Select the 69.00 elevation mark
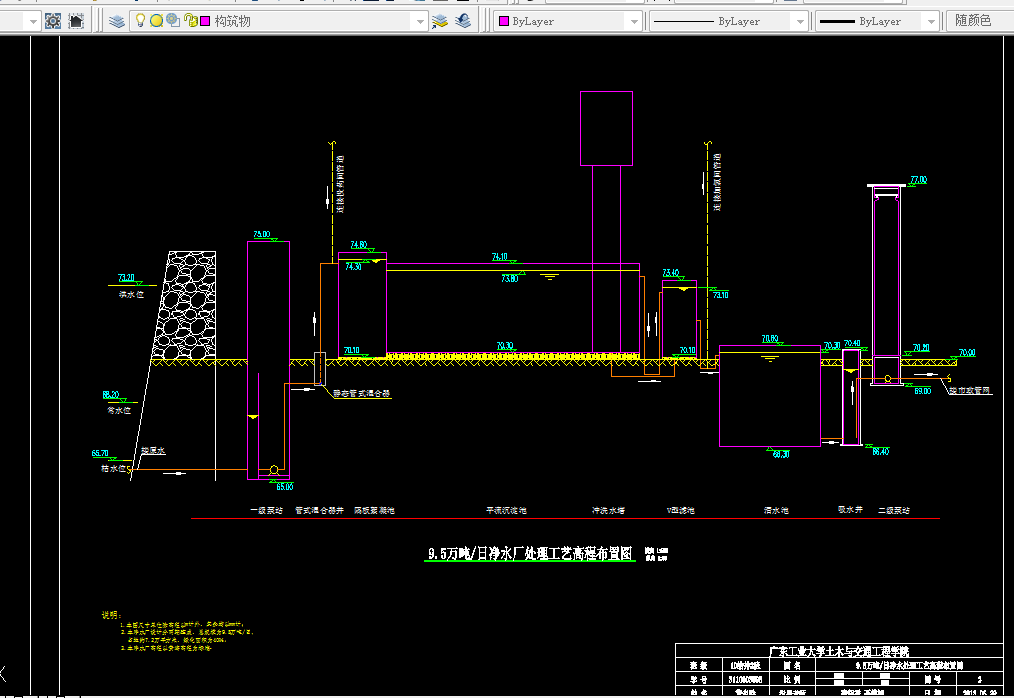The width and height of the screenshot is (1014, 698). coord(923,391)
